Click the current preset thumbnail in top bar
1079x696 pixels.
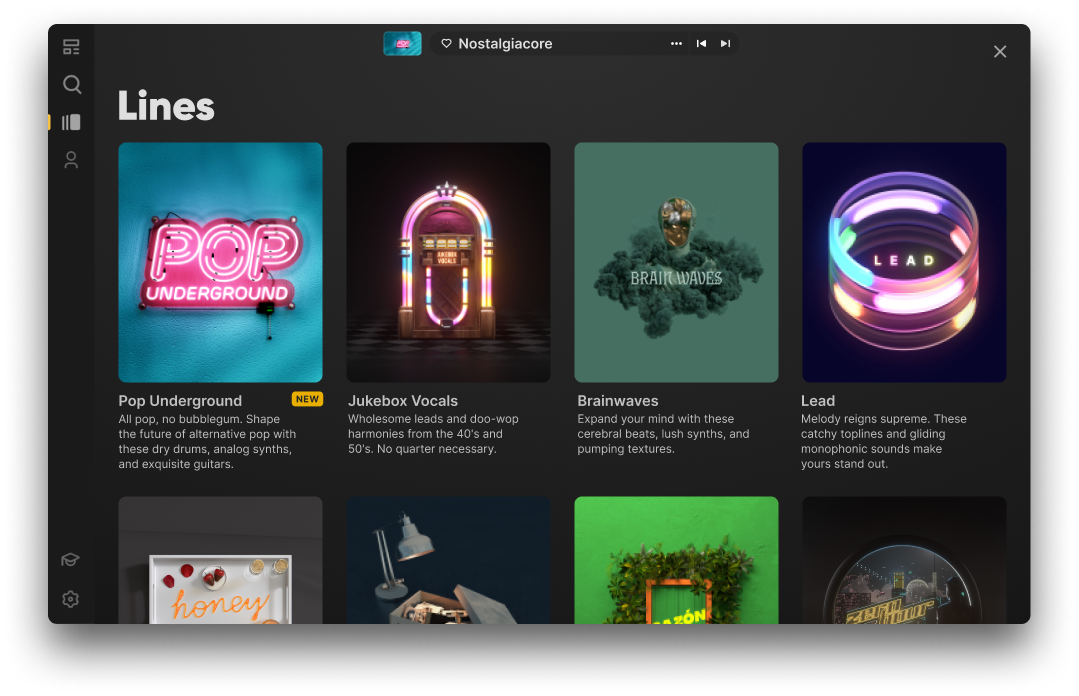tap(403, 43)
